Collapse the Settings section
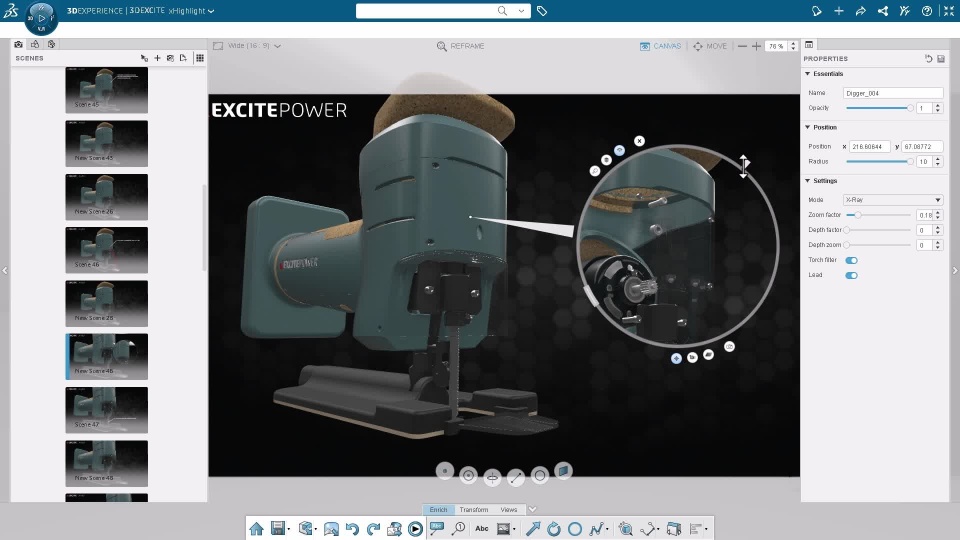Screen dimensions: 960x540 pos(808,181)
